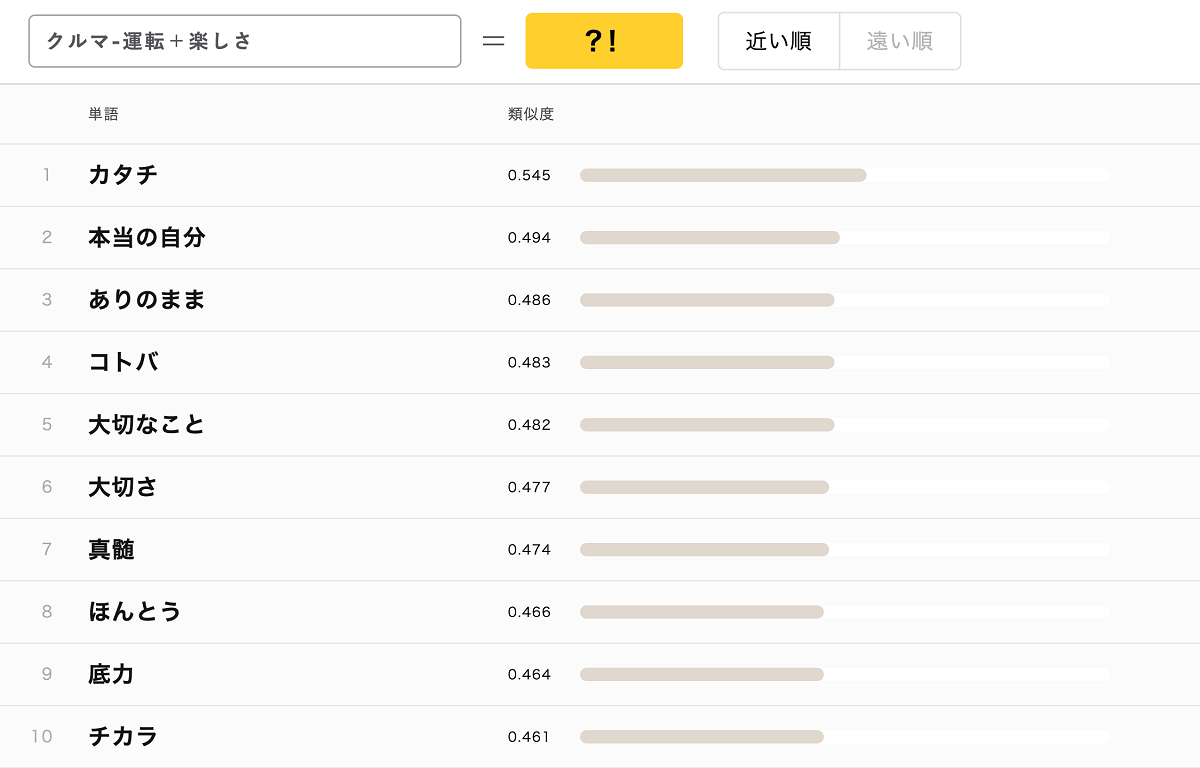Click the word 底力

[111, 674]
